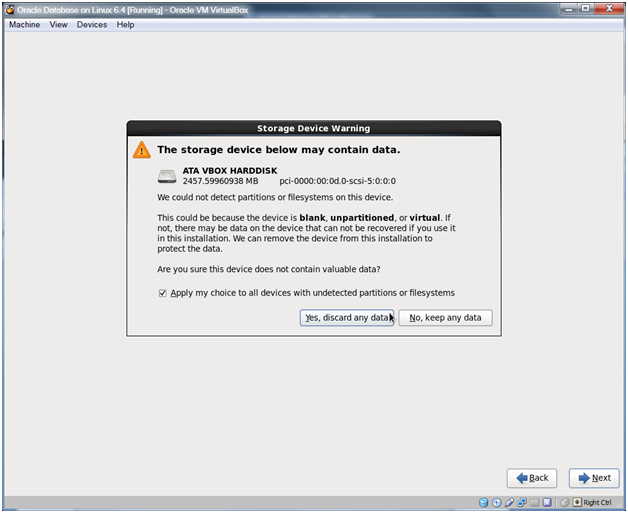Click the mouse integration status icon
This screenshot has height=513, width=628.
[x=565, y=504]
